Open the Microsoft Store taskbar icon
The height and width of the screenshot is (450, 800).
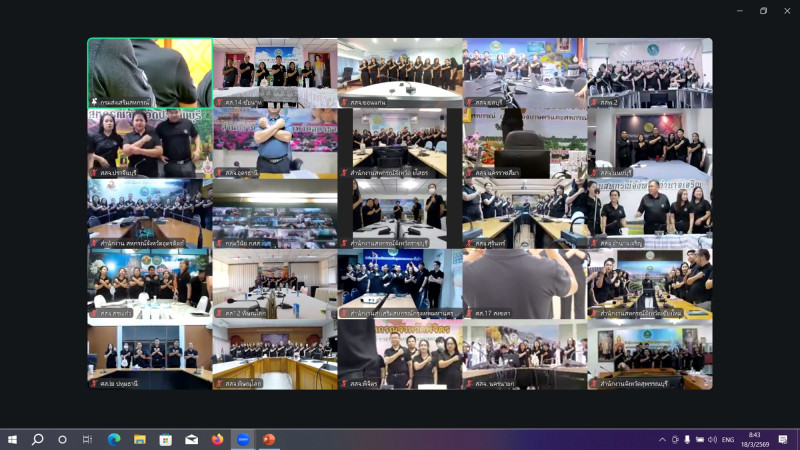click(x=165, y=439)
